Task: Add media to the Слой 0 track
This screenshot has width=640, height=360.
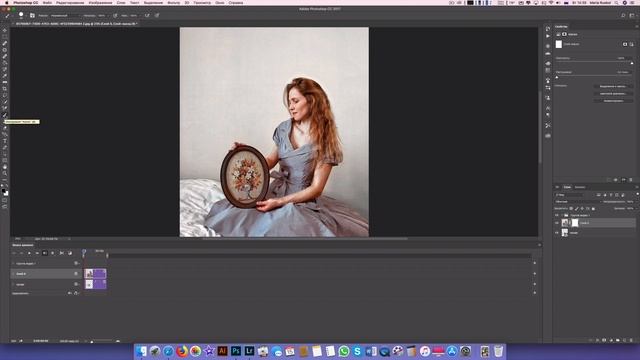Action: tap(535, 274)
